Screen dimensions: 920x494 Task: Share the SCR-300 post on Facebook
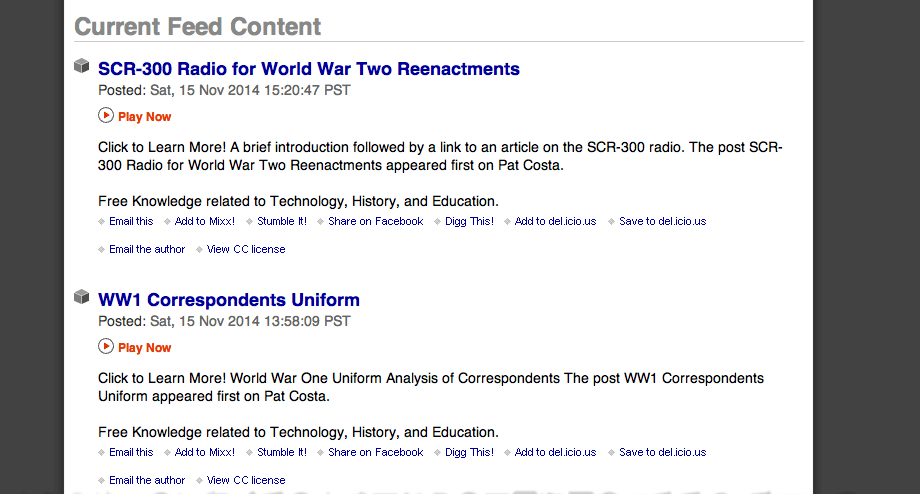click(376, 221)
